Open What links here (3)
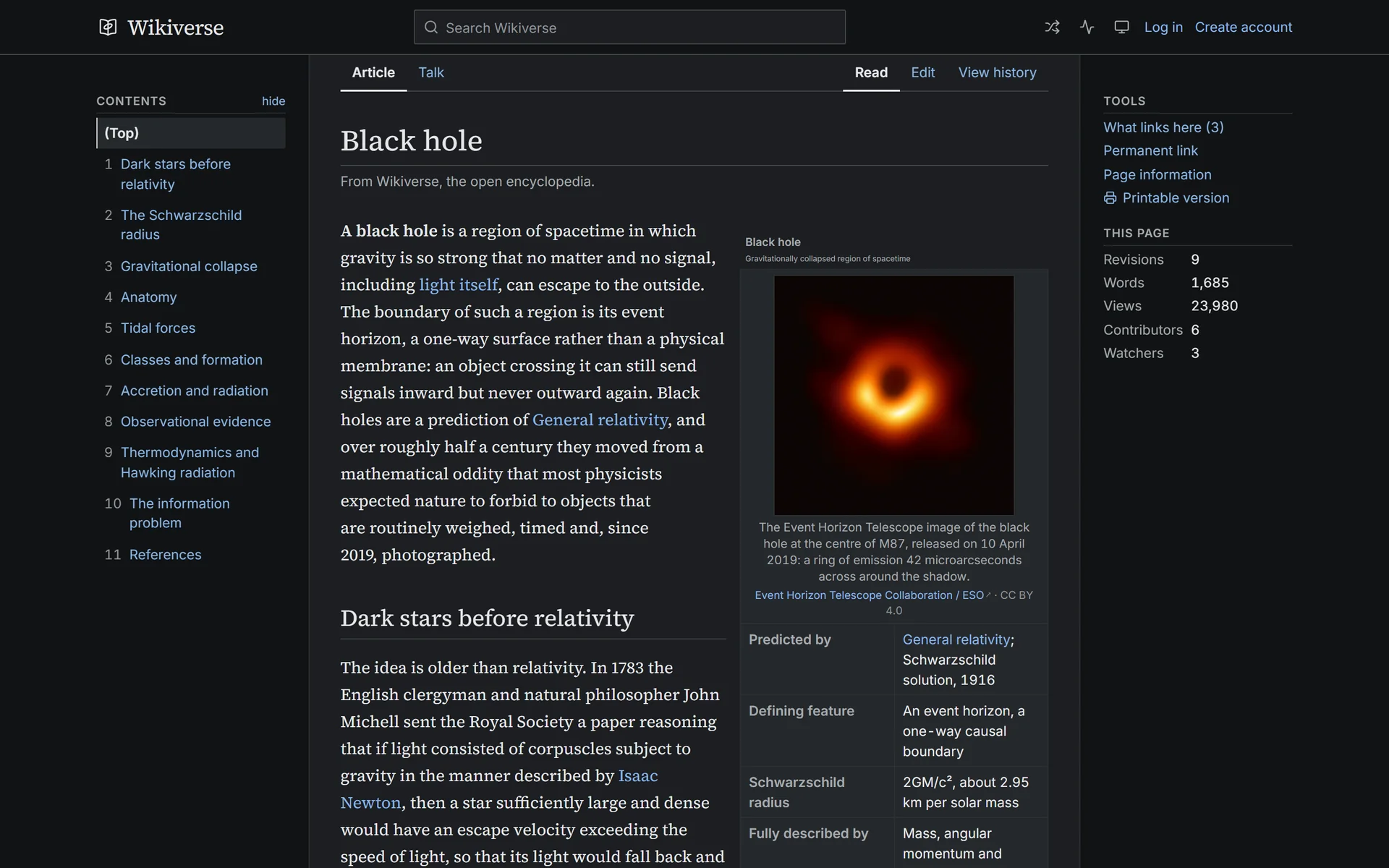The image size is (1389, 868). [1163, 127]
